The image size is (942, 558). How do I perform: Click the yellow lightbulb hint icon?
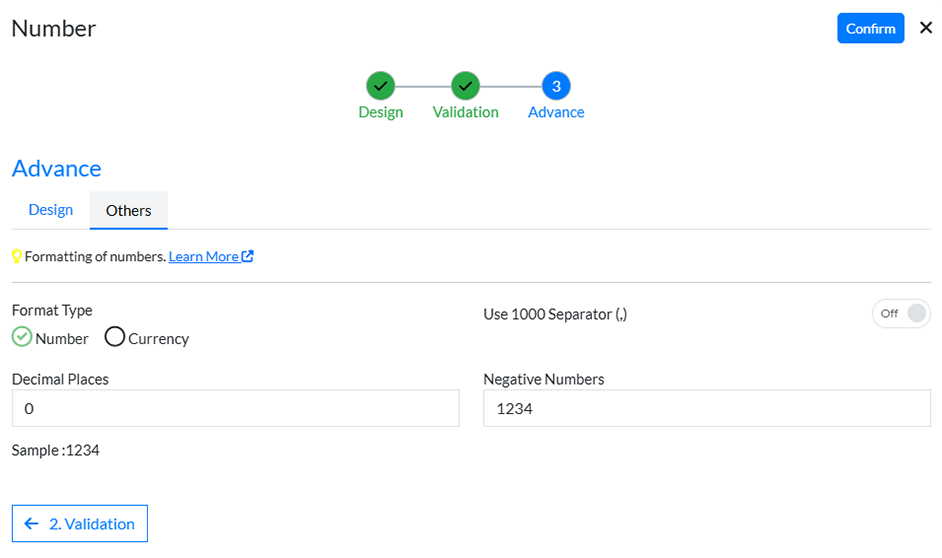17,257
